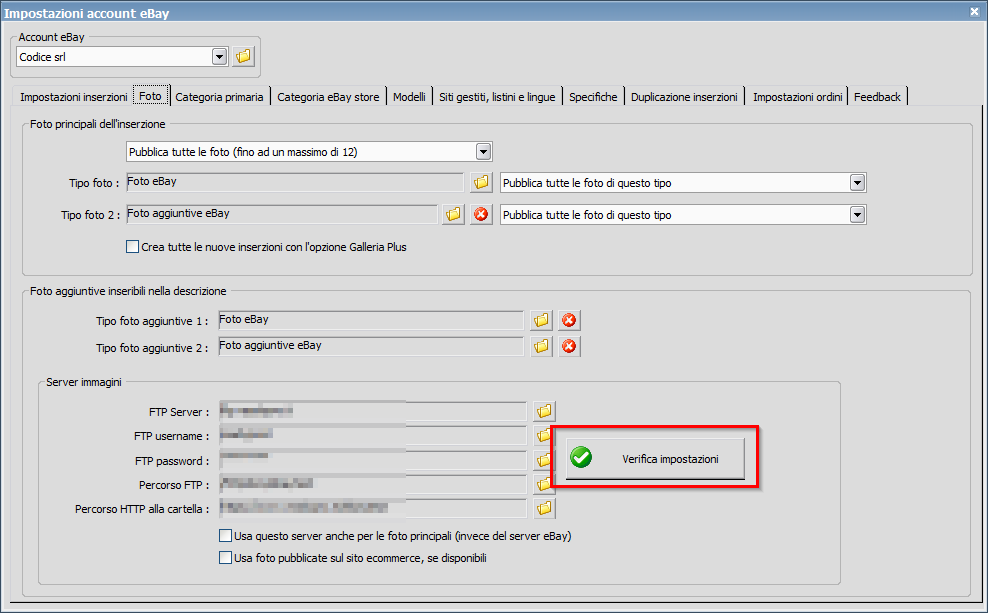Click the FTP Server input field
Image resolution: width=988 pixels, height=613 pixels.
372,411
